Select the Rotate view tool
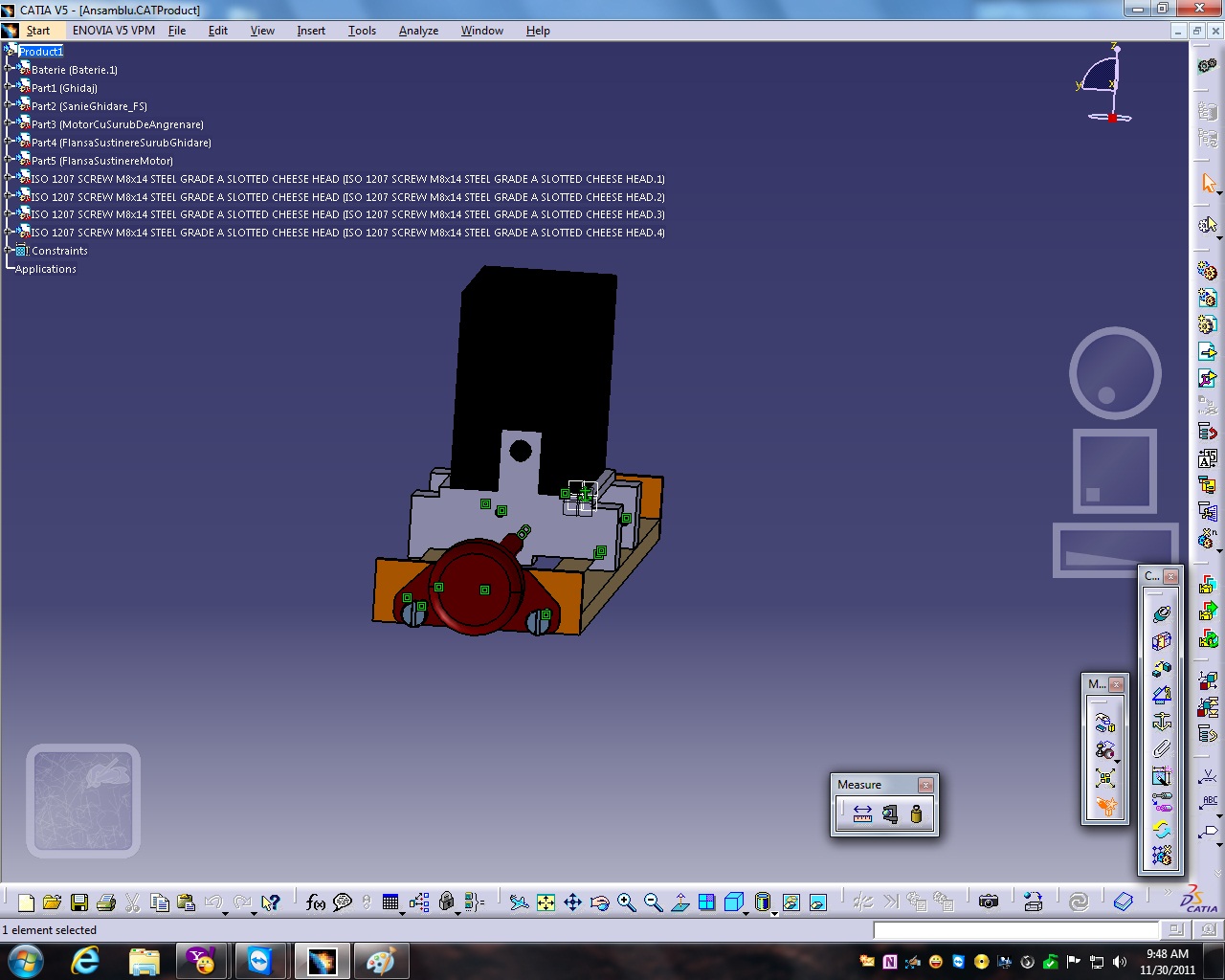 point(599,902)
